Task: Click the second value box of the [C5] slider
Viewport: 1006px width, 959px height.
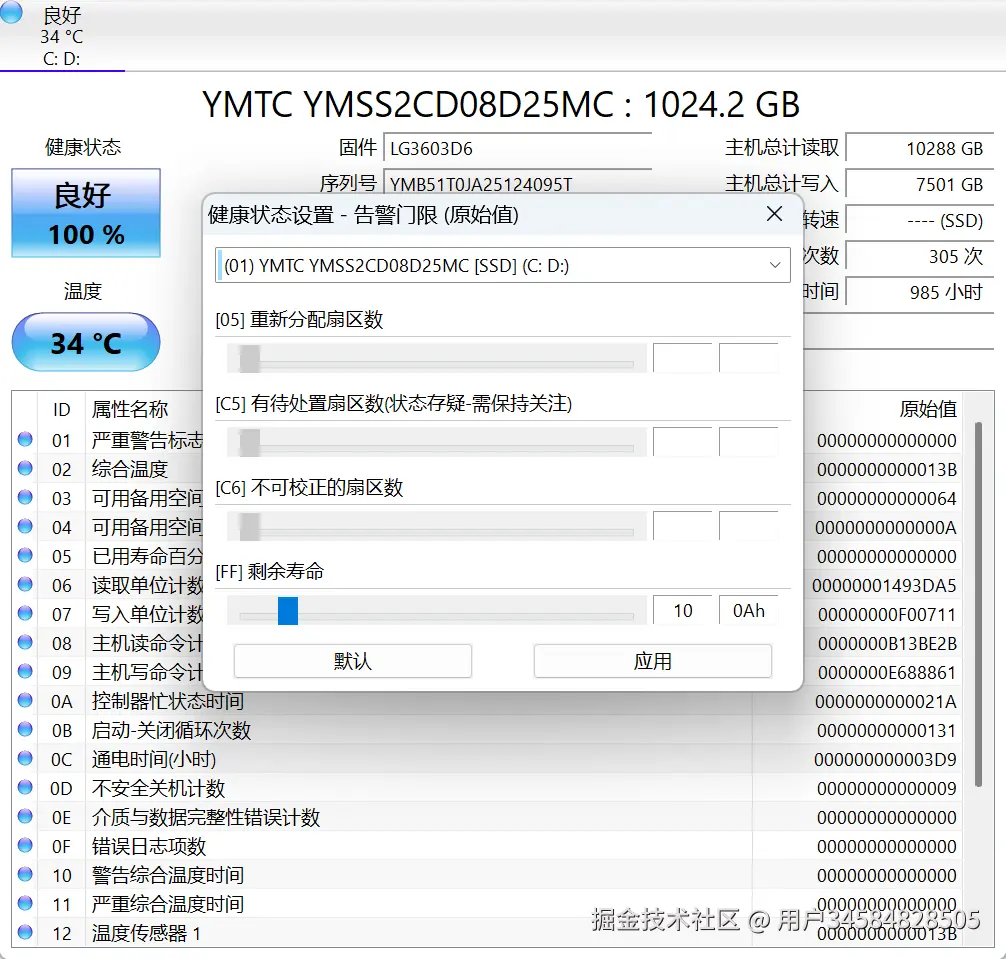Action: click(749, 442)
